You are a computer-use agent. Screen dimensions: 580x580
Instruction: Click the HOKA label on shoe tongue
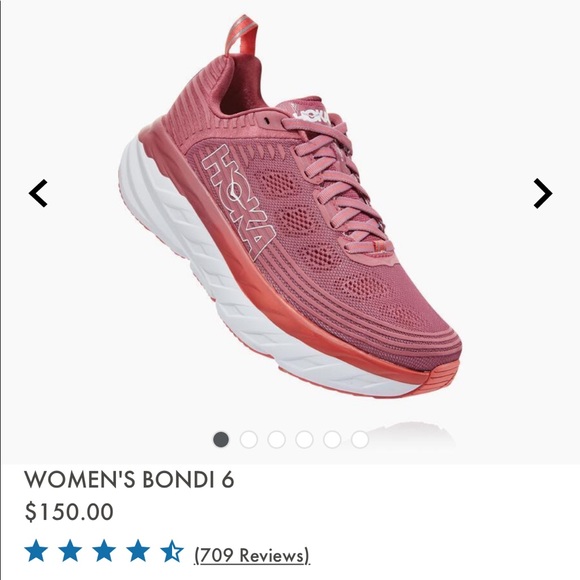point(311,115)
